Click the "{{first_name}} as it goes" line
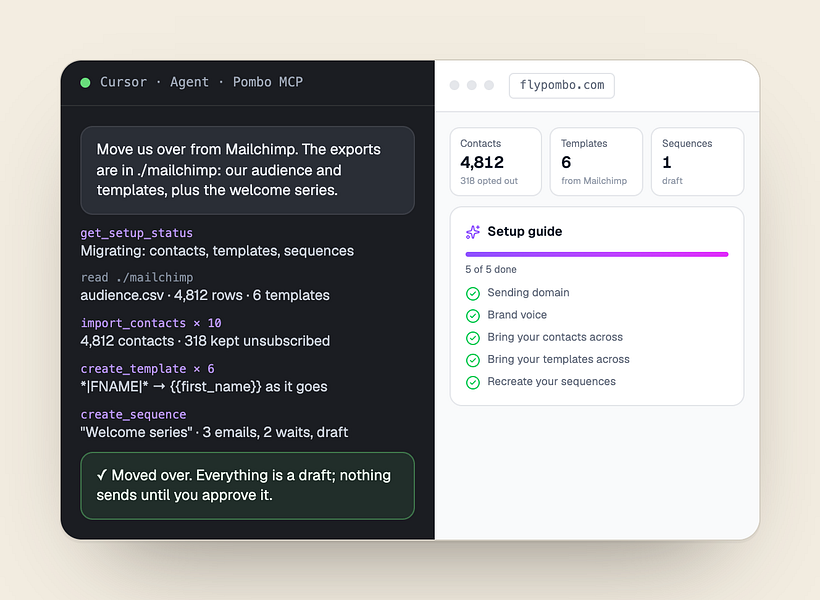This screenshot has height=600, width=820. (204, 387)
